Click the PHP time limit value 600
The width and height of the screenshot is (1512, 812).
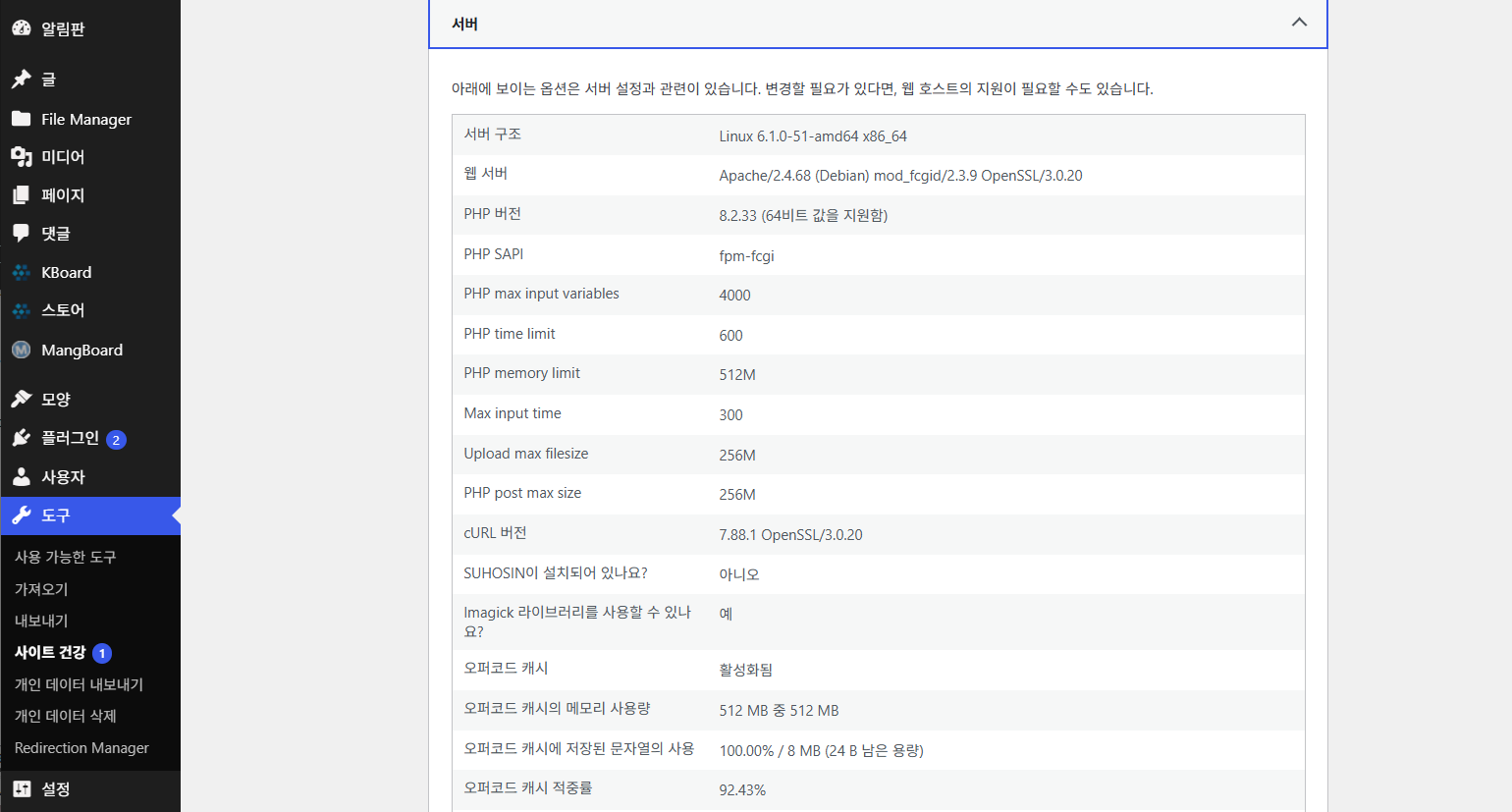[730, 336]
